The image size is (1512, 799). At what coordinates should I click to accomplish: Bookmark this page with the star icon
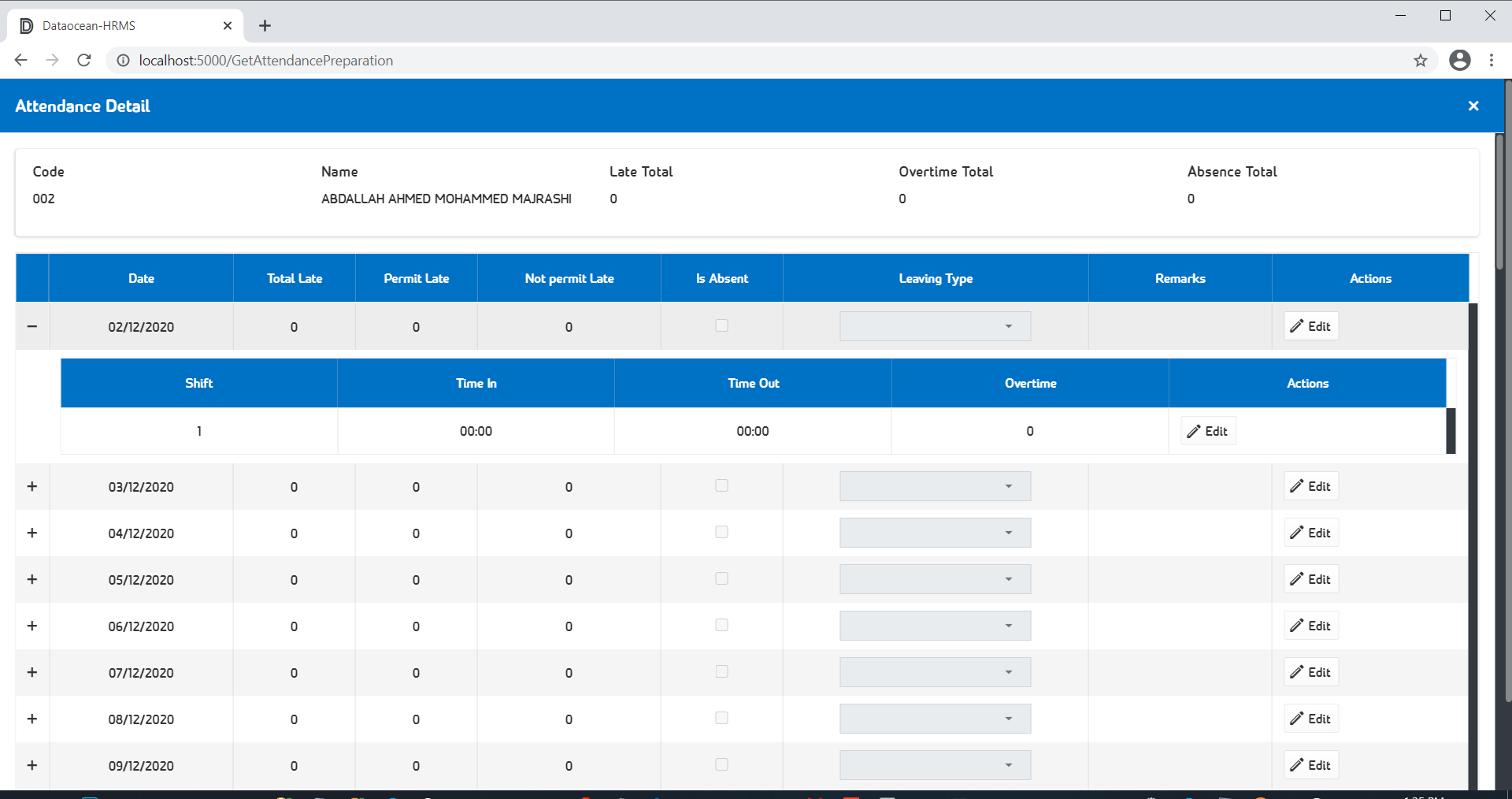click(x=1420, y=61)
